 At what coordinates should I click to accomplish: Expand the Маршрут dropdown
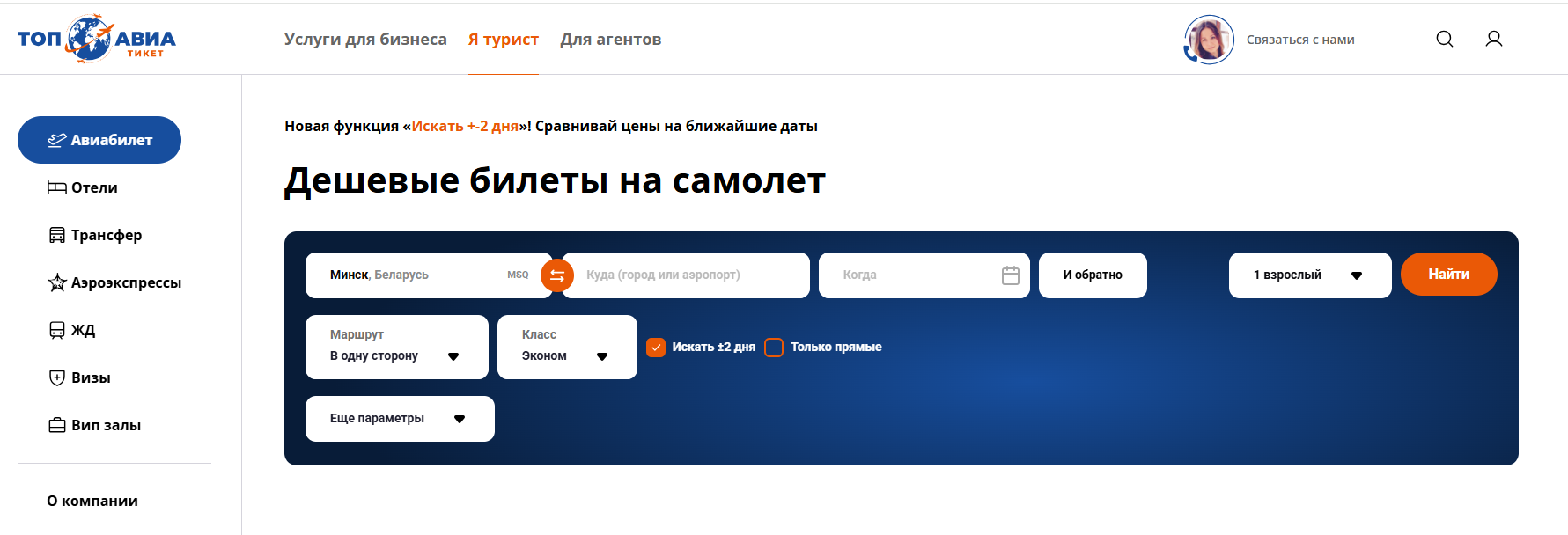click(x=396, y=348)
